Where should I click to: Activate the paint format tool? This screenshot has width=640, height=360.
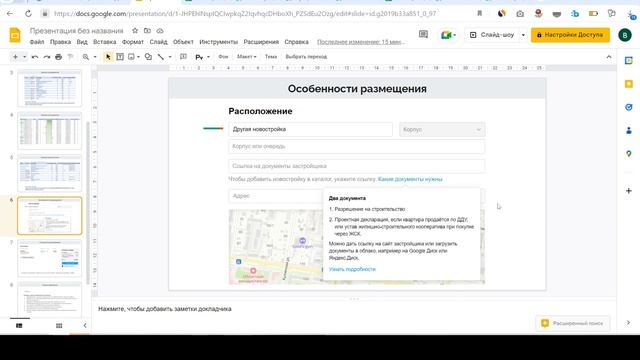(x=70, y=57)
